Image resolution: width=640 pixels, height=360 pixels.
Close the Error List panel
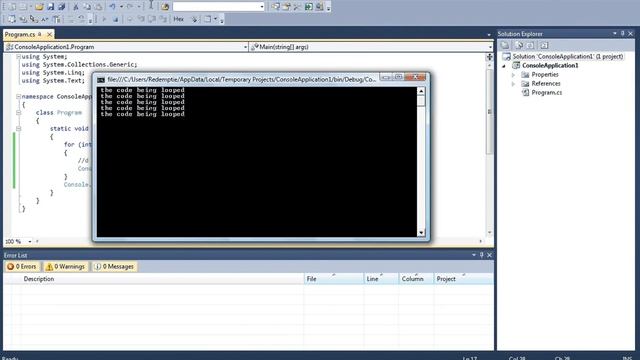[489, 255]
